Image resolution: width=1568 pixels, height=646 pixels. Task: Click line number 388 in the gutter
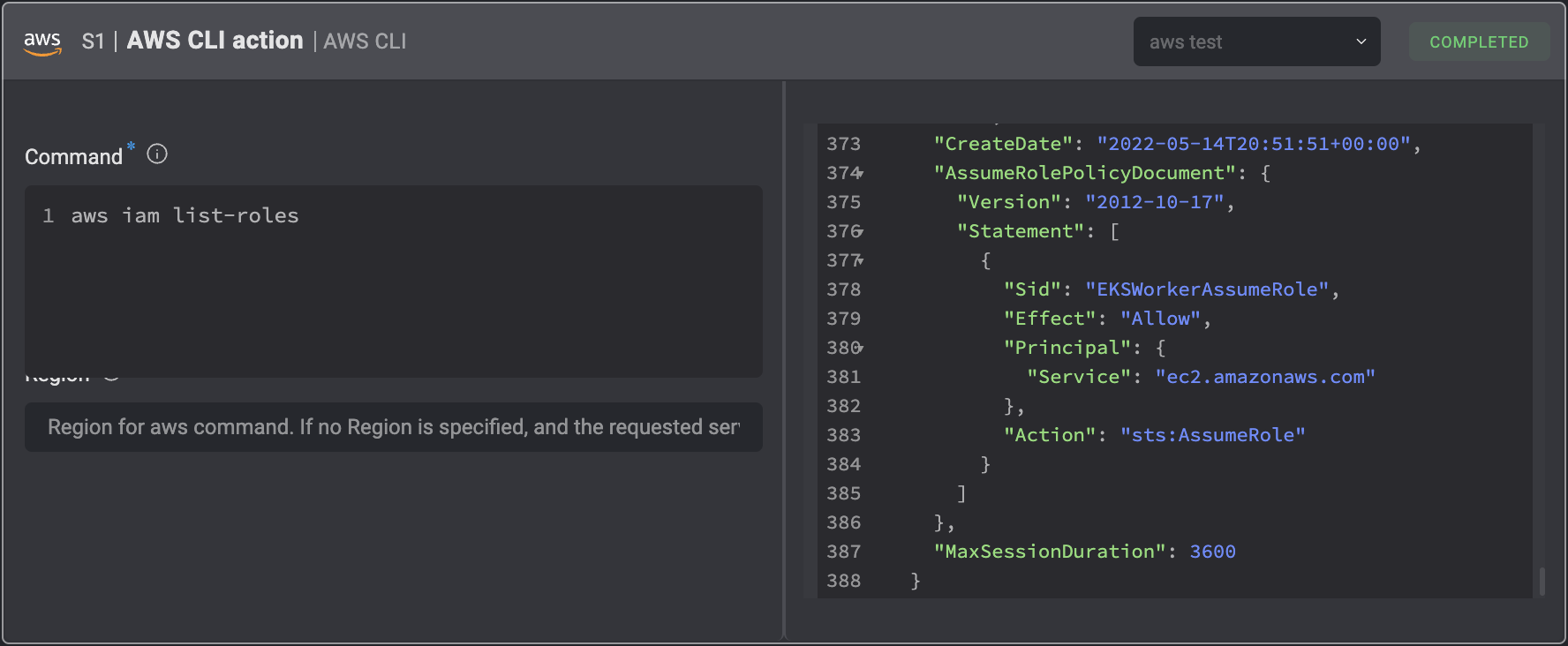[843, 581]
